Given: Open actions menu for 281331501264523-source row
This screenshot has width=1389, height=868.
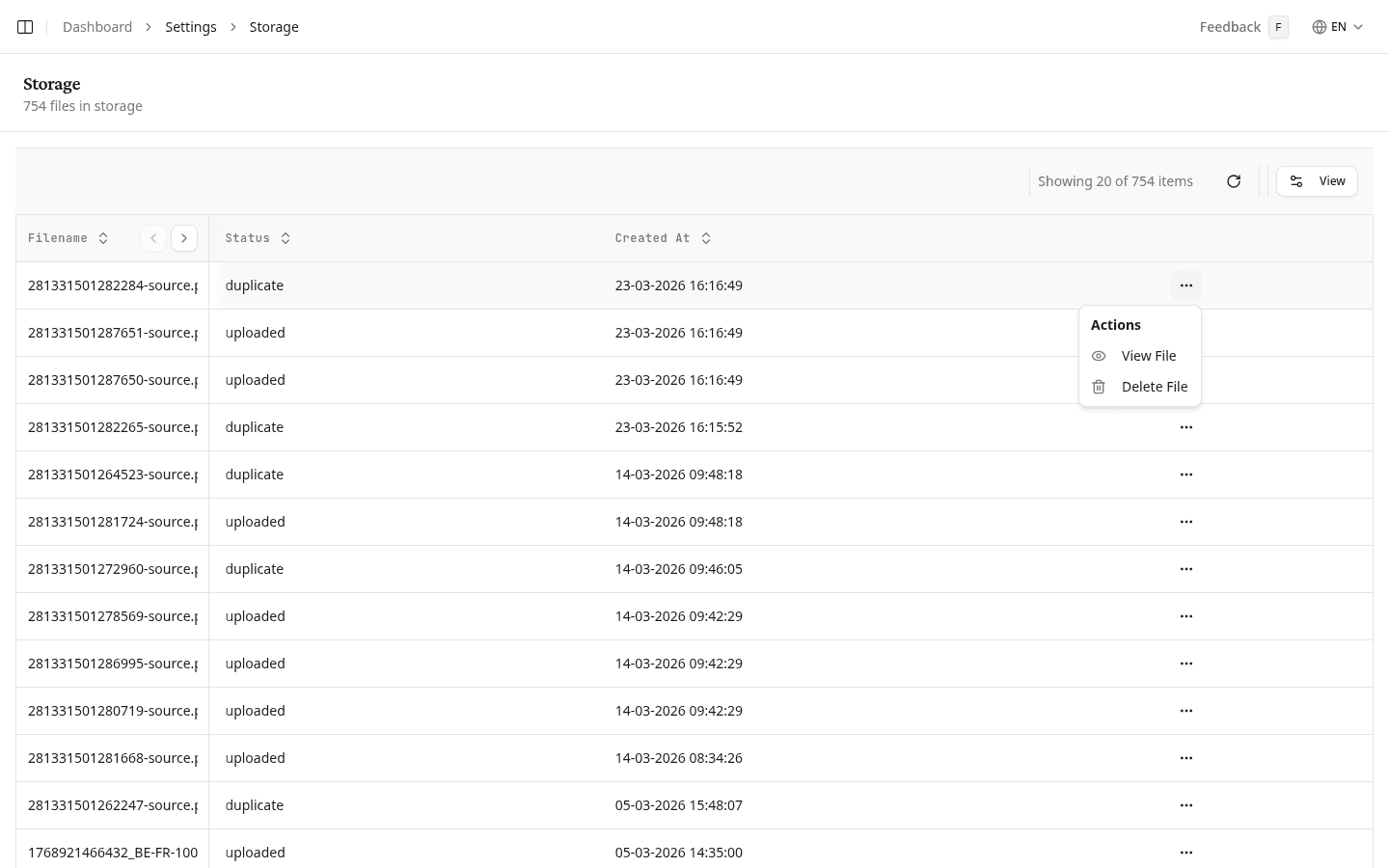Looking at the screenshot, I should [1186, 475].
